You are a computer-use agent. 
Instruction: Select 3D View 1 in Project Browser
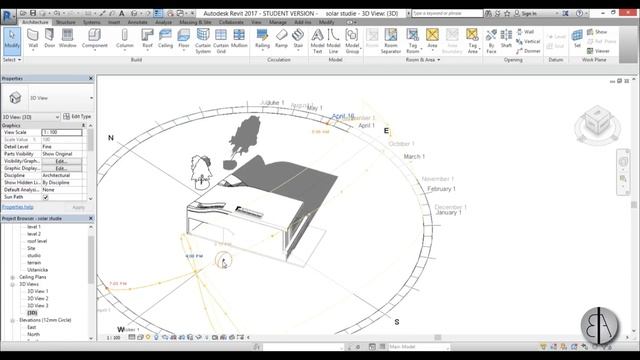click(x=38, y=291)
